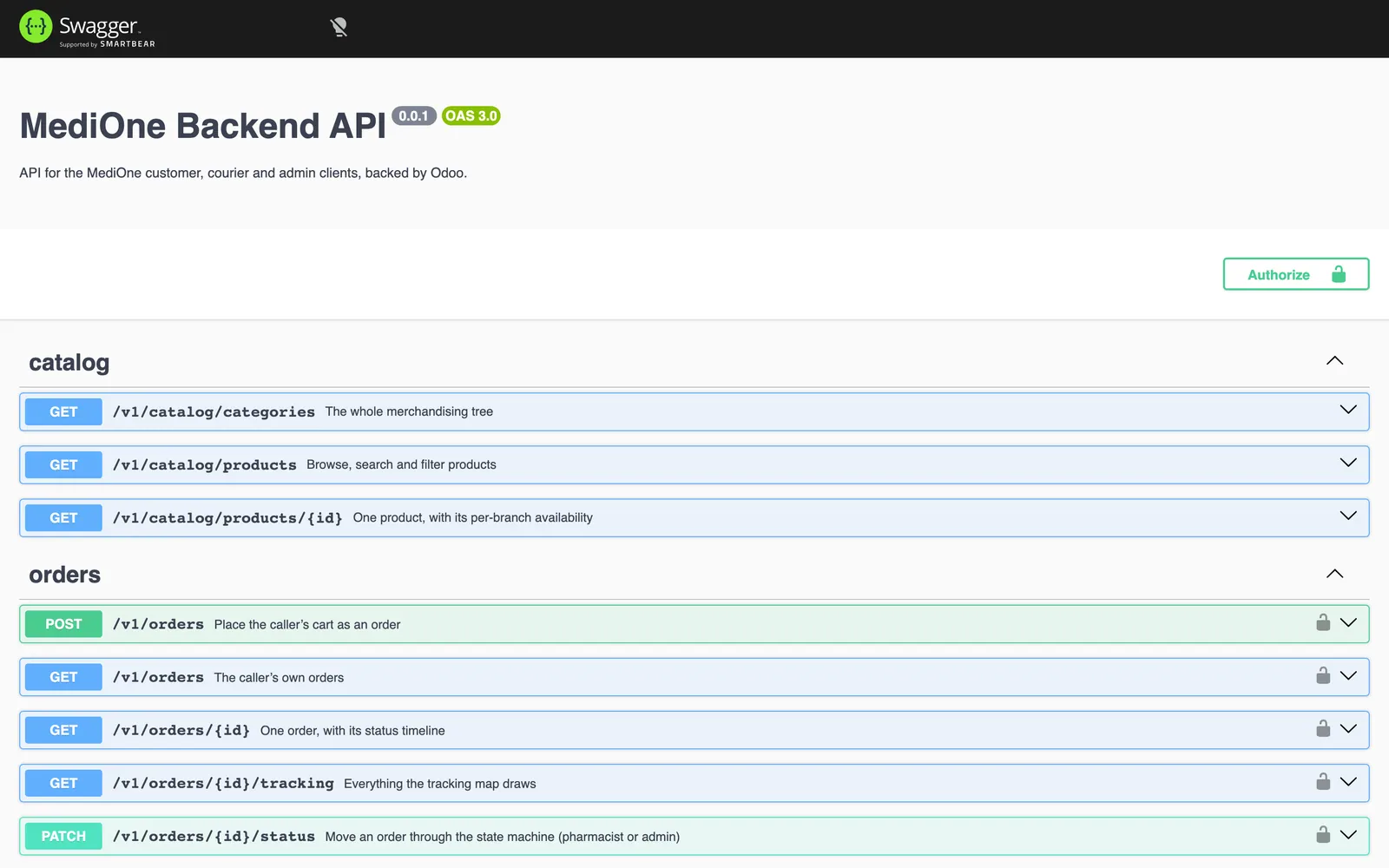
Task: Click 'One product, with its per-branch availability'
Action: [x=473, y=517]
